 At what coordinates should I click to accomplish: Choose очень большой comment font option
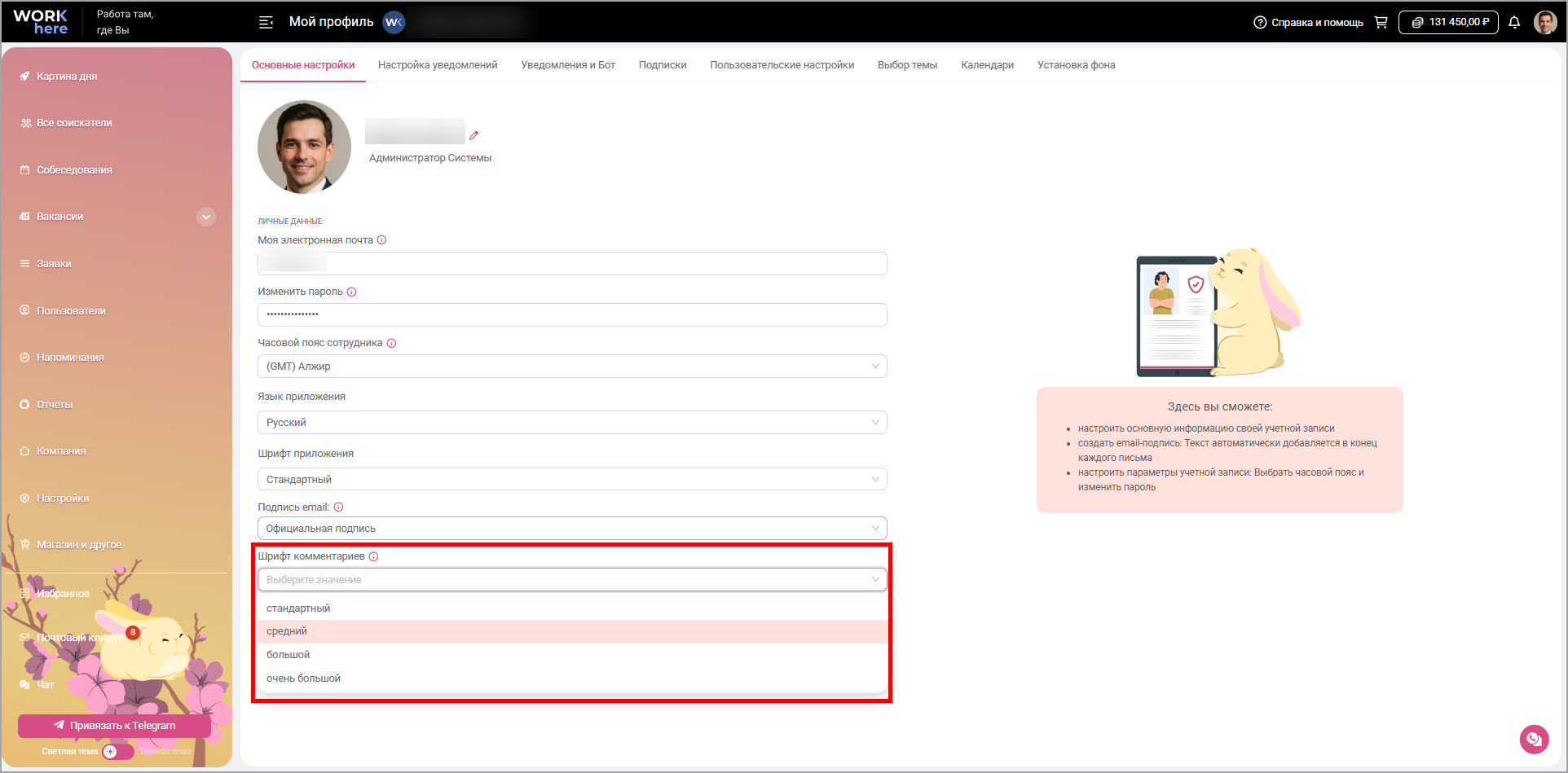[572, 679]
